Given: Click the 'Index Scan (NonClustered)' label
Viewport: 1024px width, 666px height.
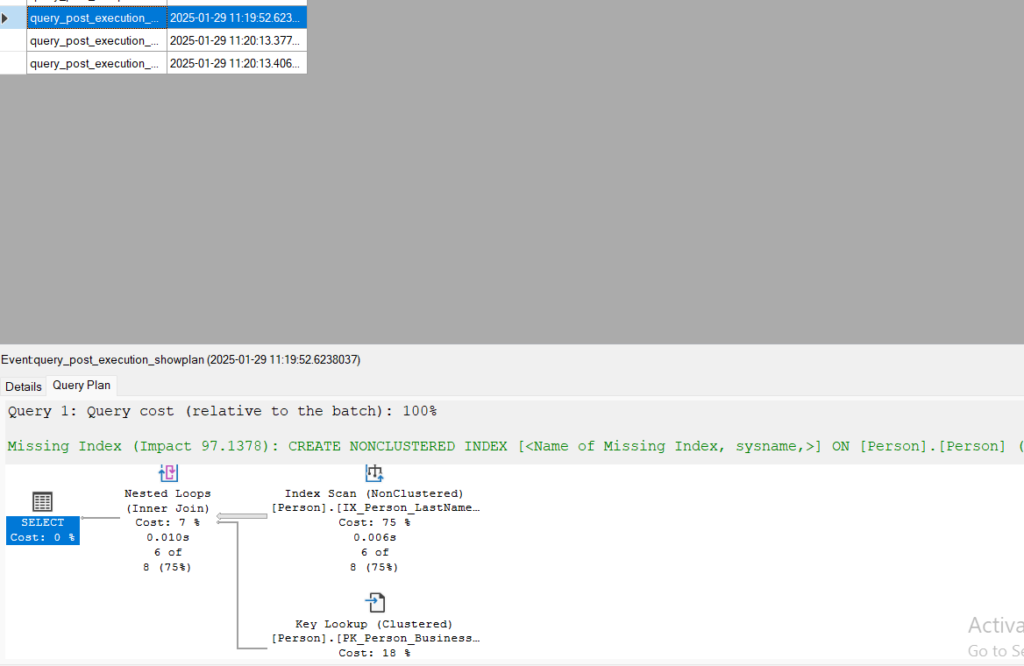Looking at the screenshot, I should pos(374,494).
